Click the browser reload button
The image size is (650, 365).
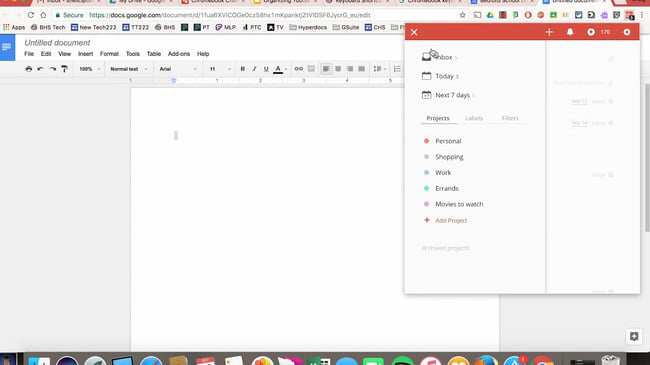(x=30, y=15)
